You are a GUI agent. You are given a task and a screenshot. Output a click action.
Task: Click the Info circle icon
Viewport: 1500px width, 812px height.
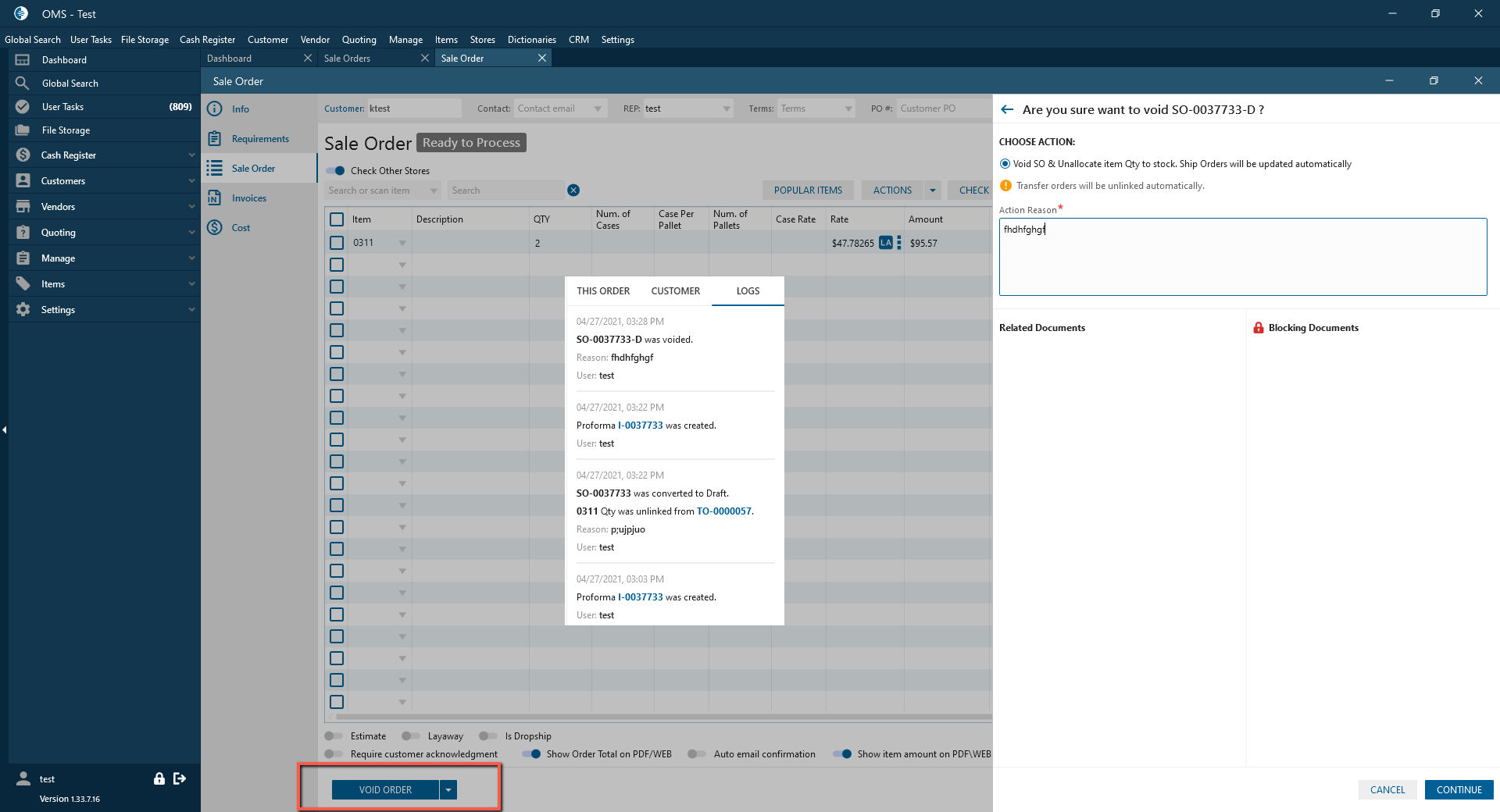[x=215, y=109]
